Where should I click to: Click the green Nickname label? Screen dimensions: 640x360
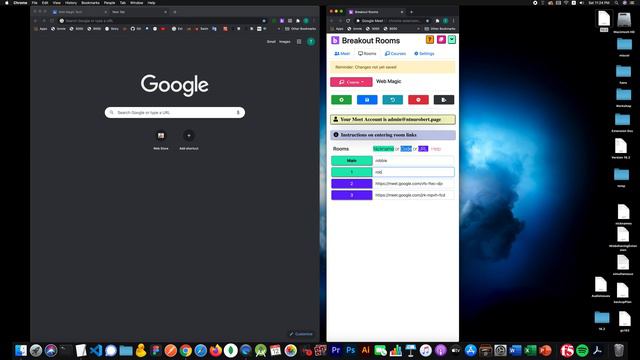click(383, 149)
